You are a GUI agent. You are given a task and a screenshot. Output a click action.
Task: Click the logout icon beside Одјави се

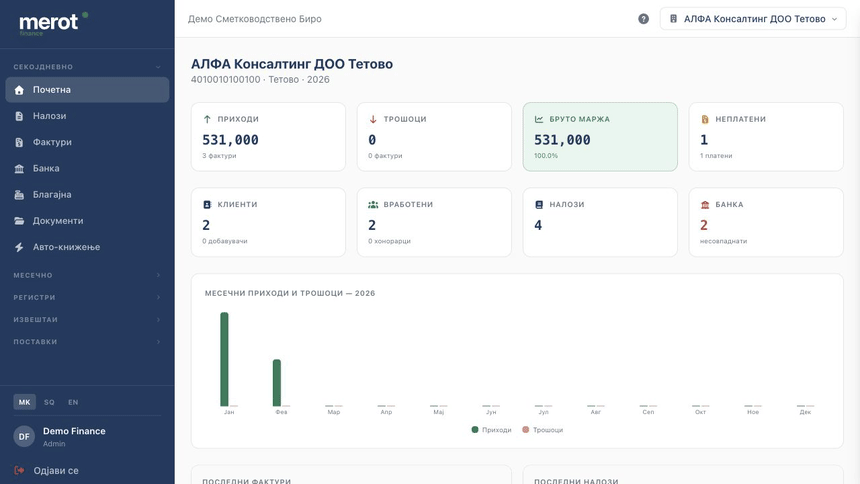(x=19, y=470)
